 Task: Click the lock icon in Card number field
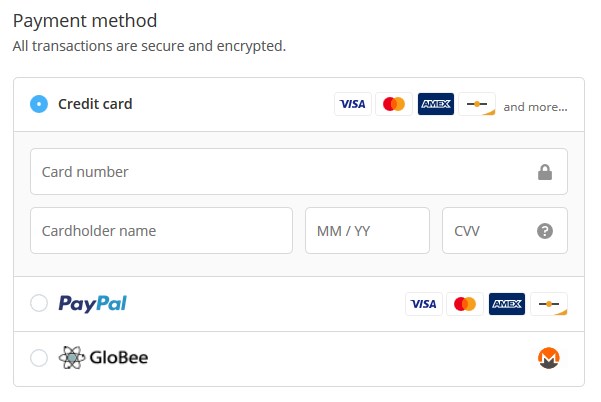tap(545, 172)
